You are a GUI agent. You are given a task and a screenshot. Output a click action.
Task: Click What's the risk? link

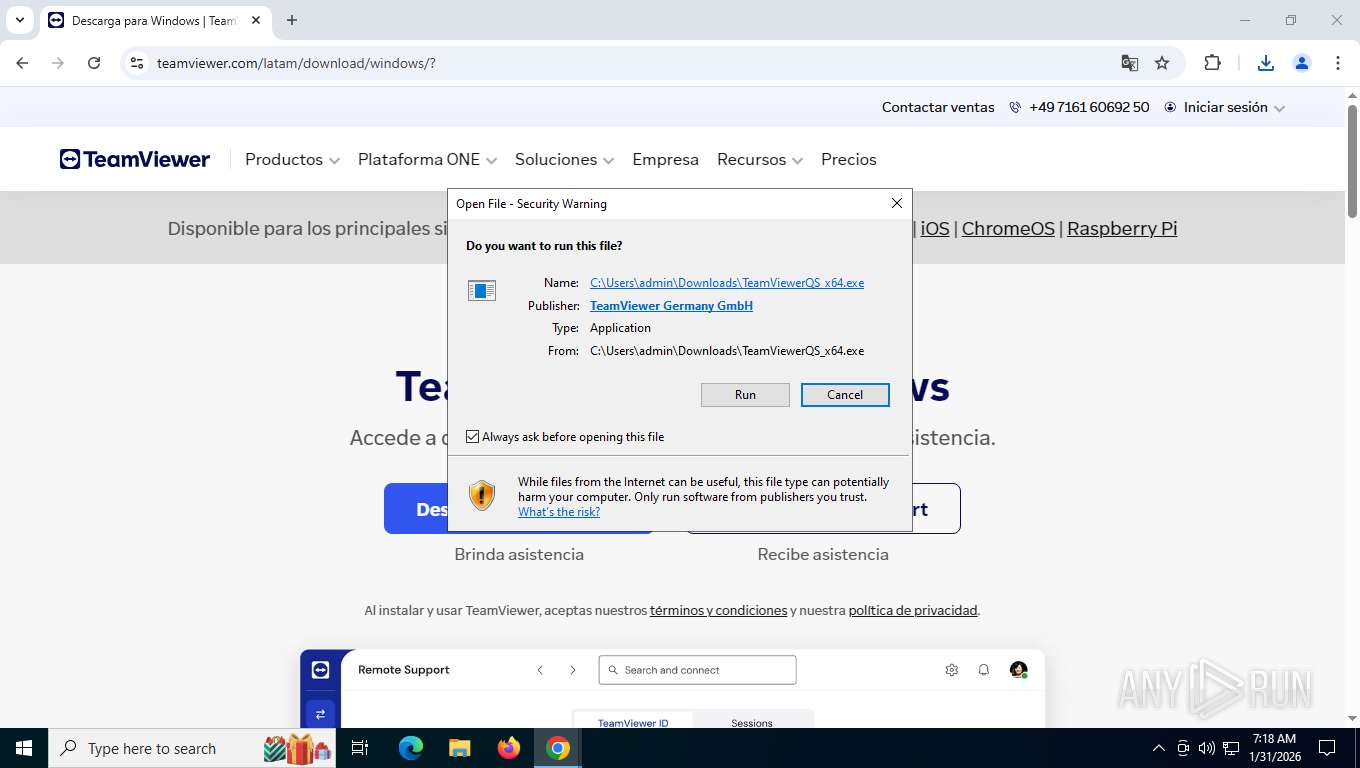pos(559,512)
